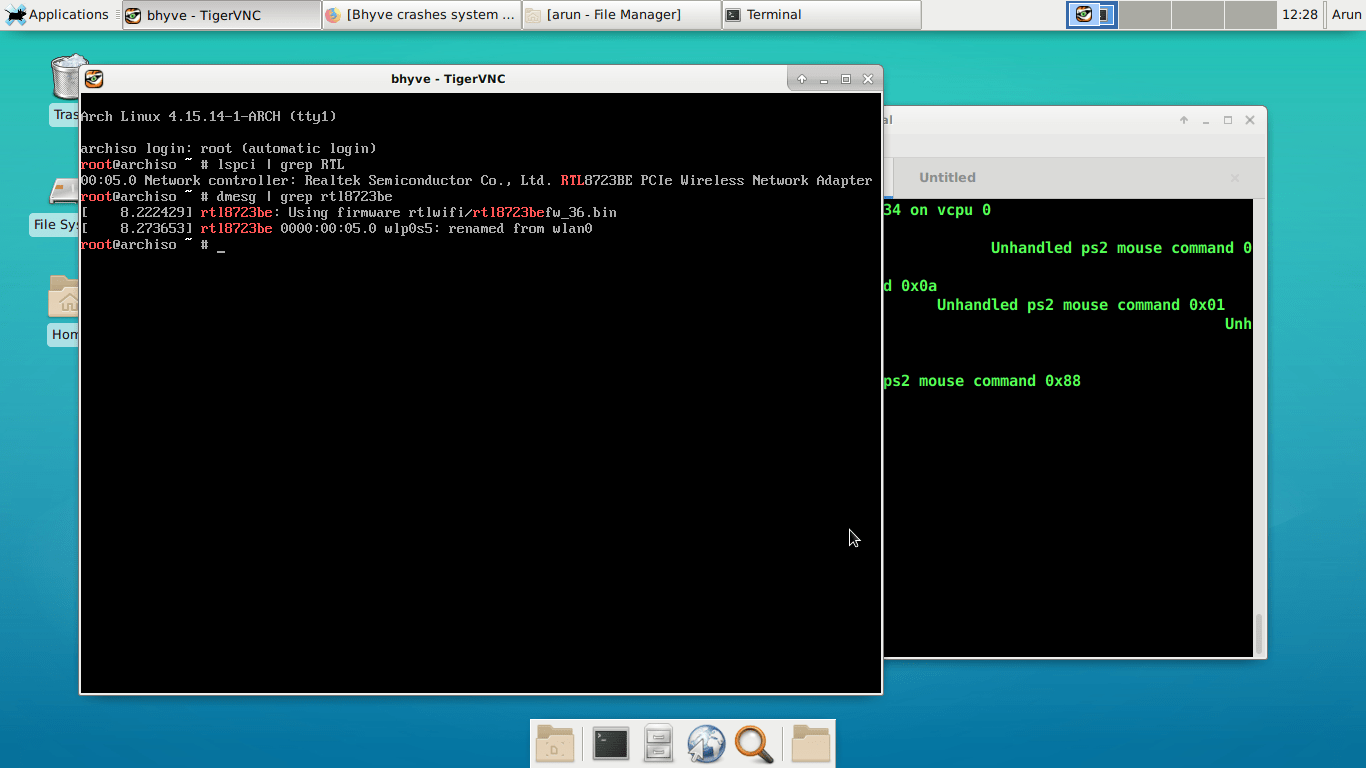Click the TigerVNC logo in the window titlebar
1366x768 pixels.
(93, 78)
